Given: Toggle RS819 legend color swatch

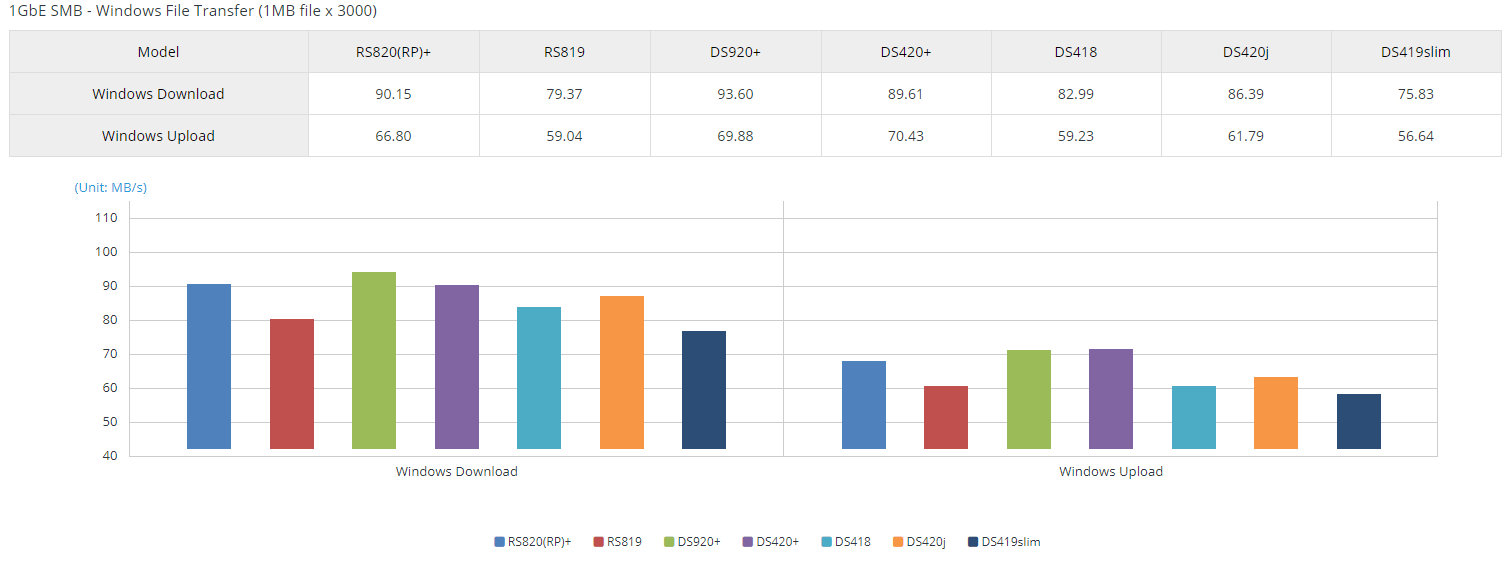Looking at the screenshot, I should coord(599,542).
